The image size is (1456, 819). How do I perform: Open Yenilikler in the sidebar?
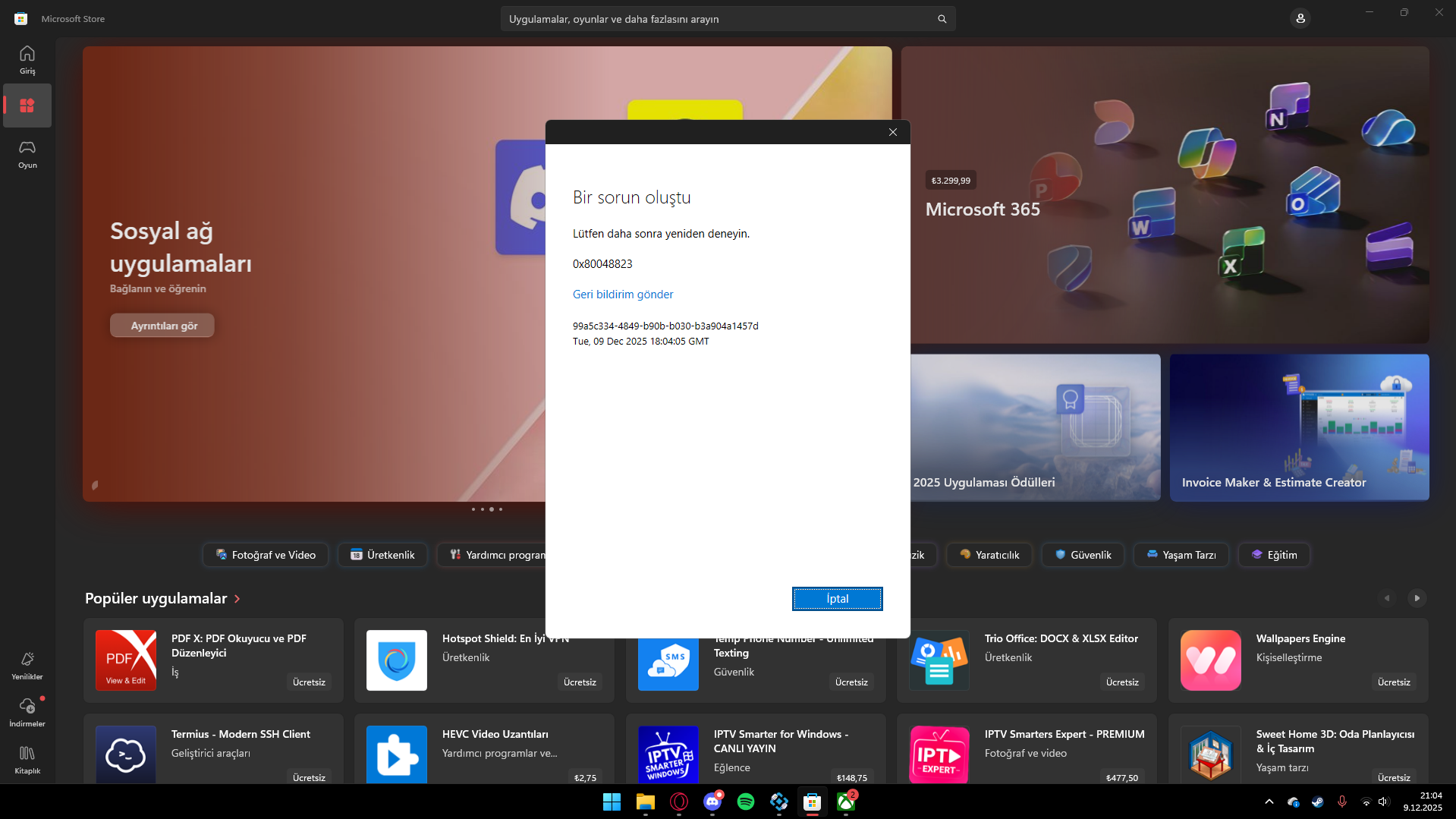pos(27,665)
